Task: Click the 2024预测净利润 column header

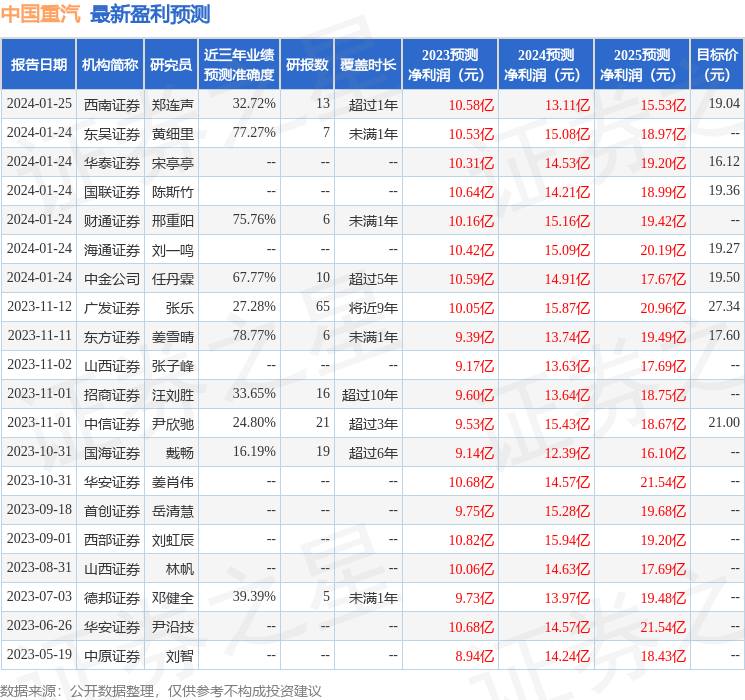Action: [545, 65]
